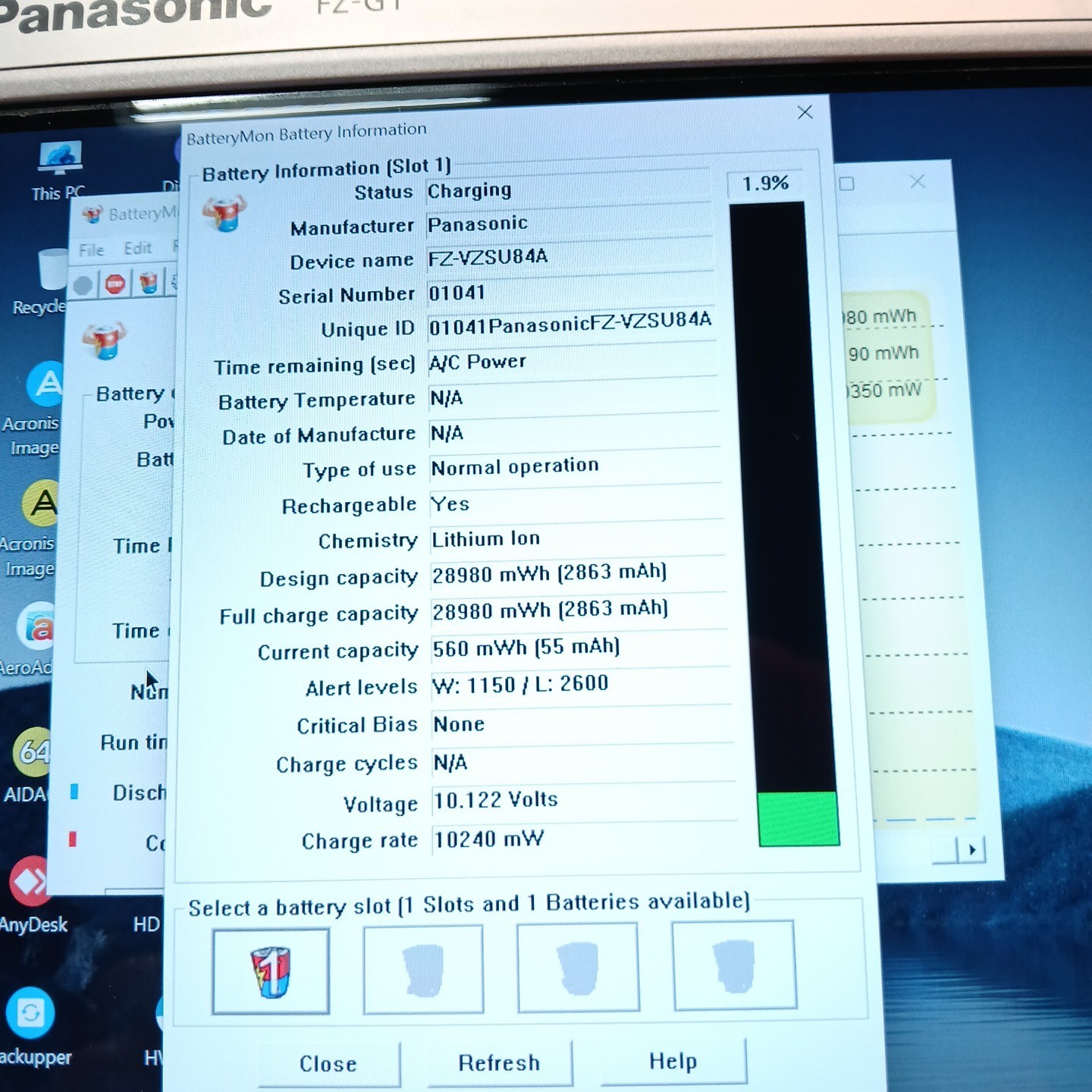Click the battery icon beside Battery Information heading
This screenshot has height=1092, width=1092.
[x=224, y=212]
